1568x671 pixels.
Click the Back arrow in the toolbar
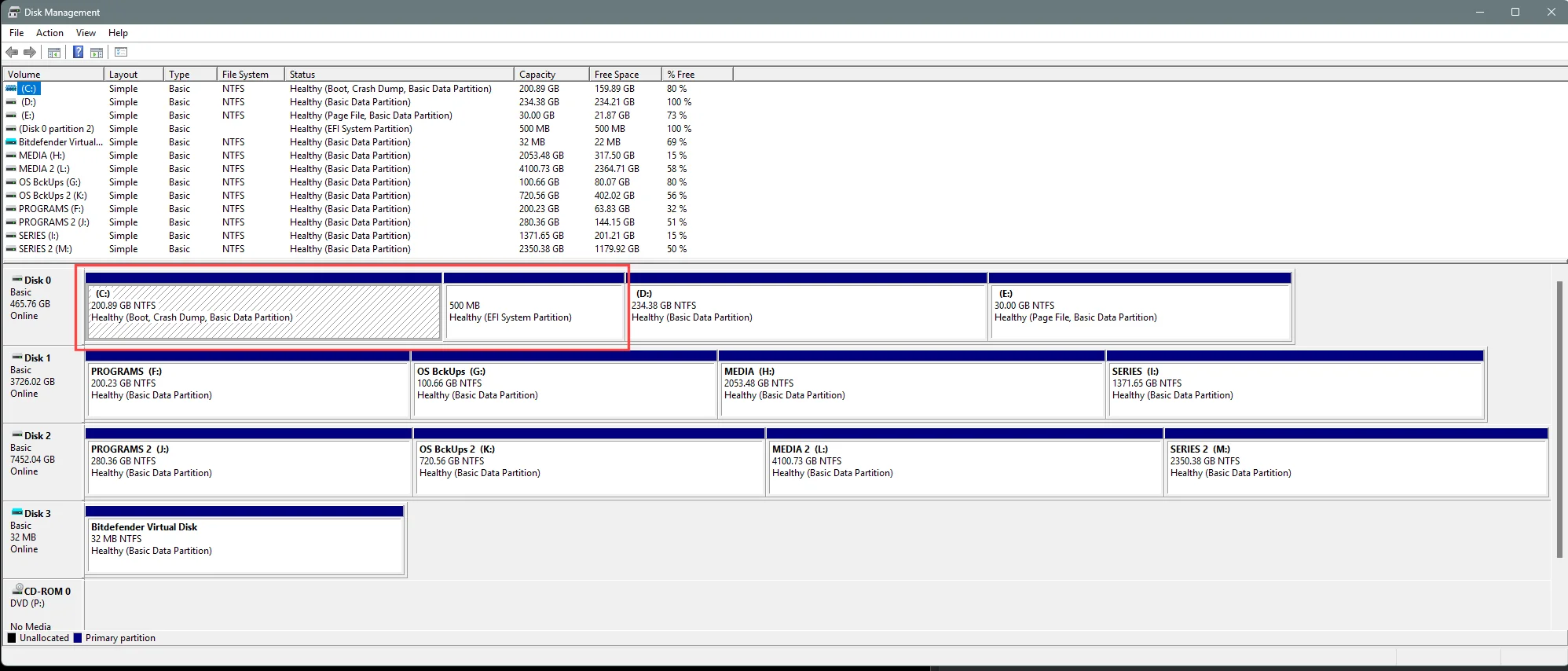pyautogui.click(x=12, y=53)
